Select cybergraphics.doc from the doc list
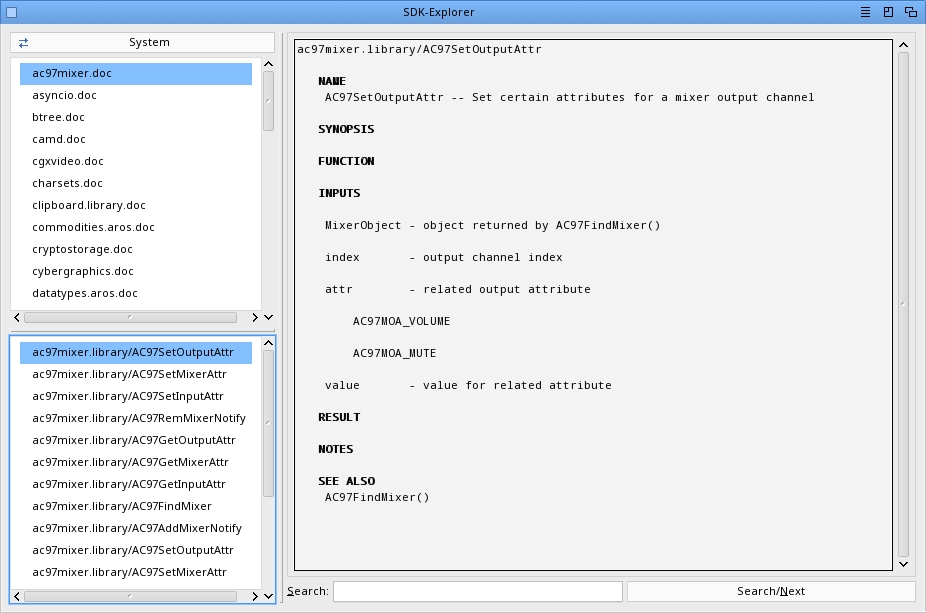Image resolution: width=926 pixels, height=613 pixels. 82,272
